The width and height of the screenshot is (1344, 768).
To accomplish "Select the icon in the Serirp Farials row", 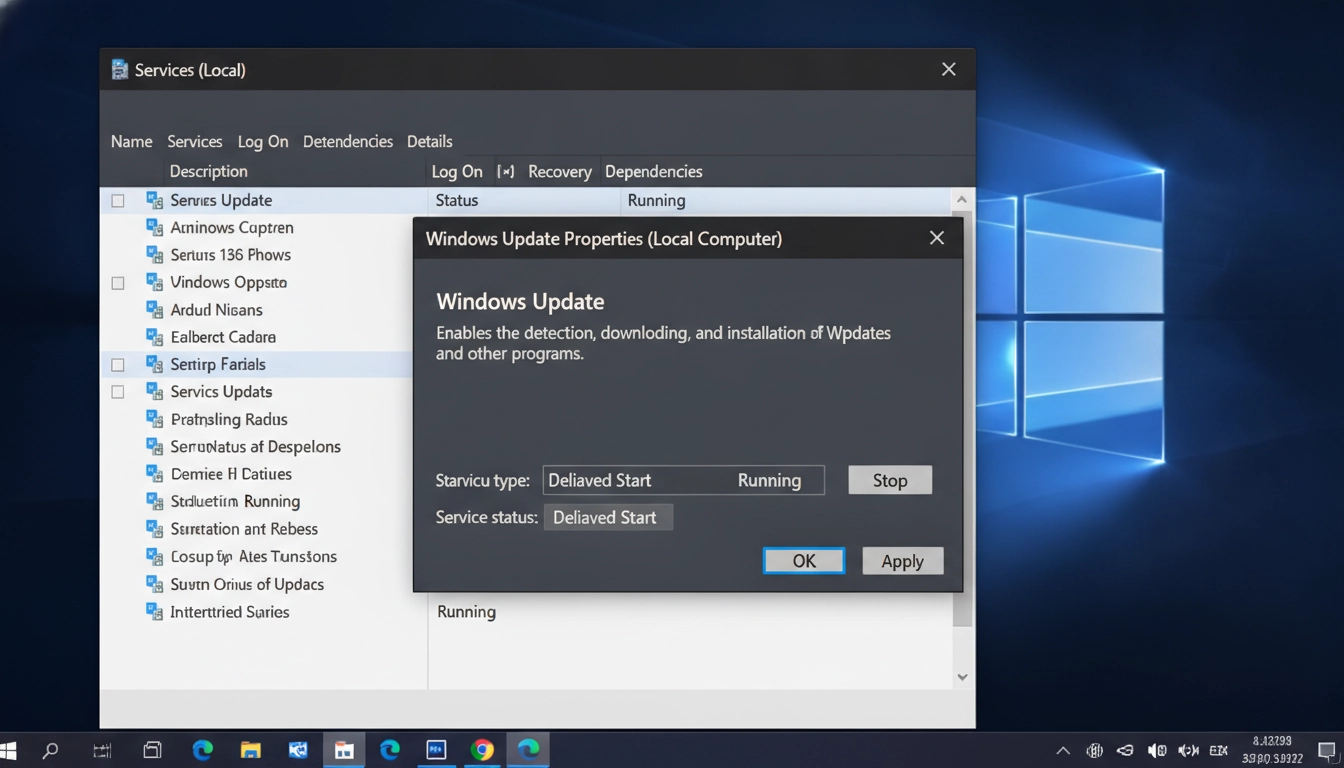I will [x=154, y=364].
